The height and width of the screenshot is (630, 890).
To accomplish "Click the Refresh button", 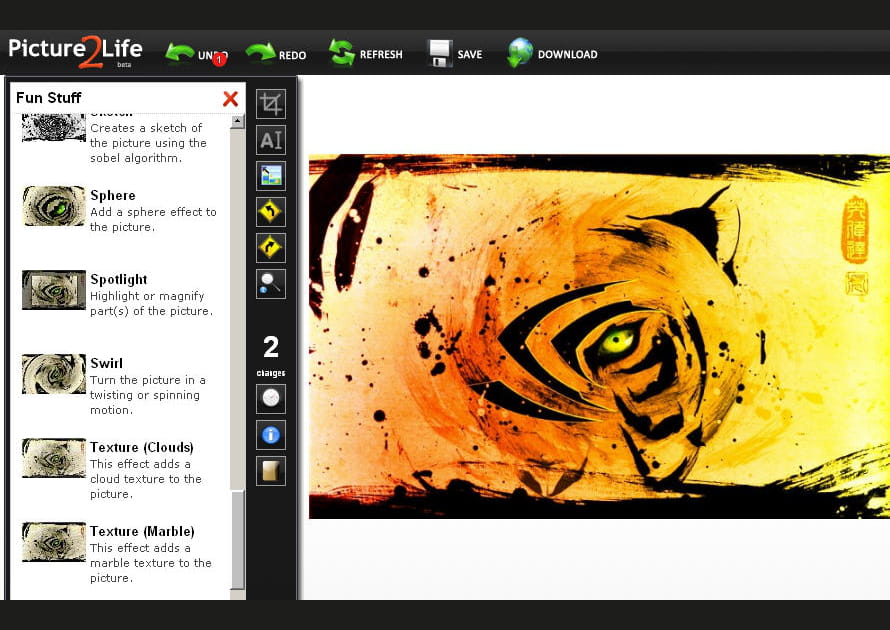I will click(366, 54).
